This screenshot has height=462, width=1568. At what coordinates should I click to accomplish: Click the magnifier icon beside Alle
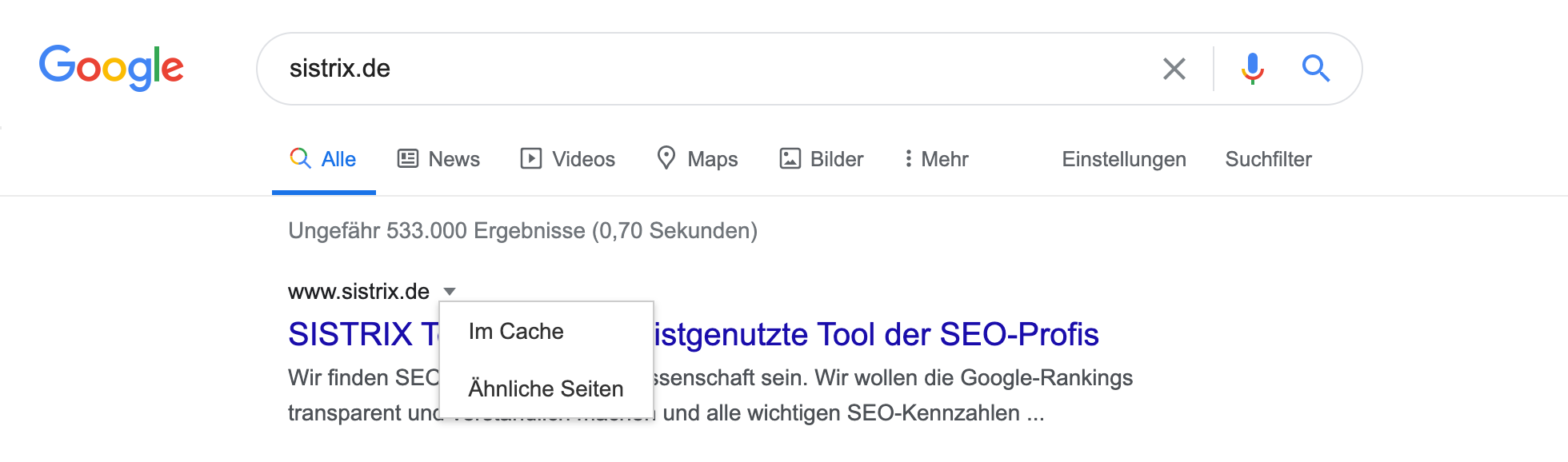(x=300, y=158)
